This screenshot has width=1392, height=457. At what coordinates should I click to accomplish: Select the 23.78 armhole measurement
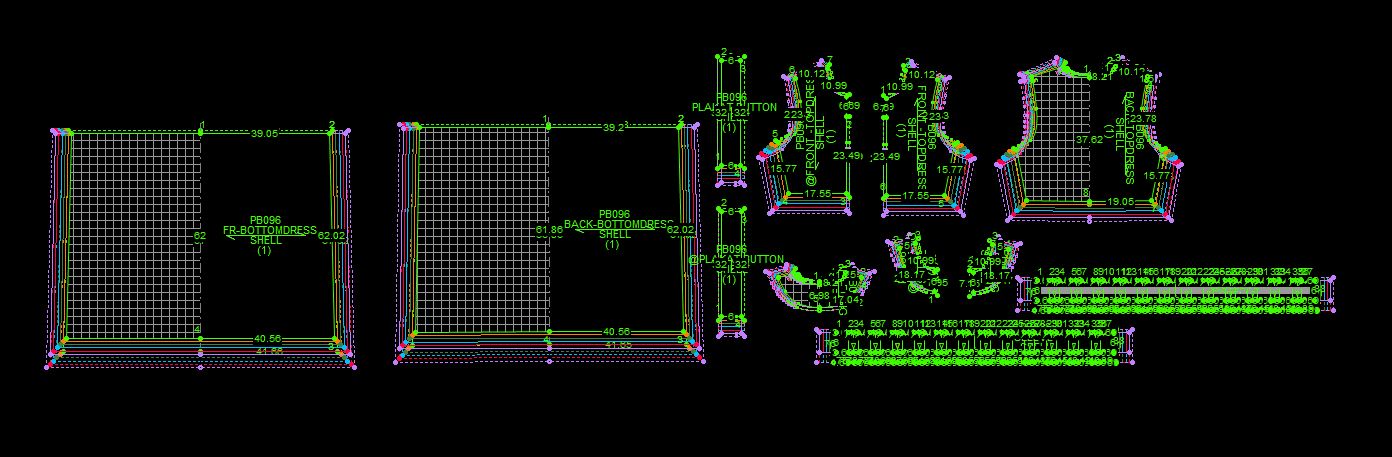1141,119
